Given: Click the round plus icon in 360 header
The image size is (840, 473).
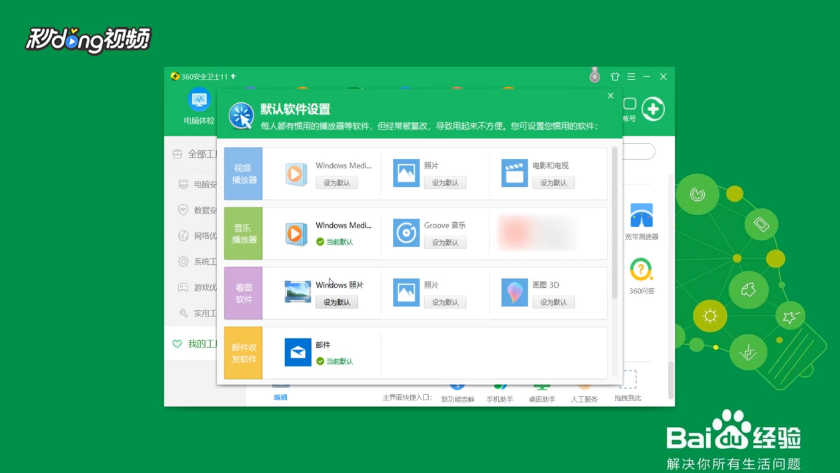Looking at the screenshot, I should coord(653,109).
